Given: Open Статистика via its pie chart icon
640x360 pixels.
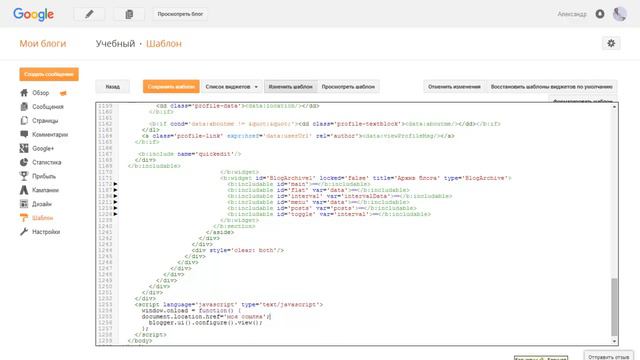Looking at the screenshot, I should 24,162.
